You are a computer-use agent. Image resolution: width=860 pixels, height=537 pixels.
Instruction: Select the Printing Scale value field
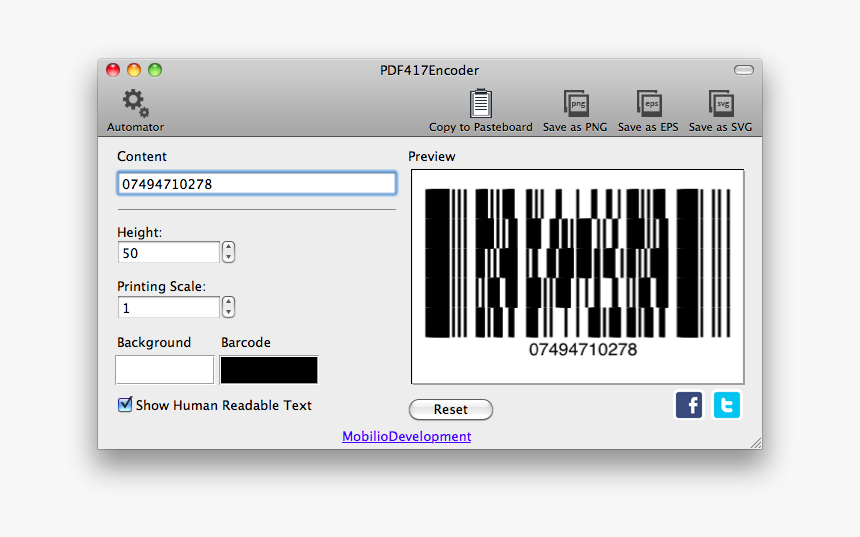pyautogui.click(x=169, y=308)
